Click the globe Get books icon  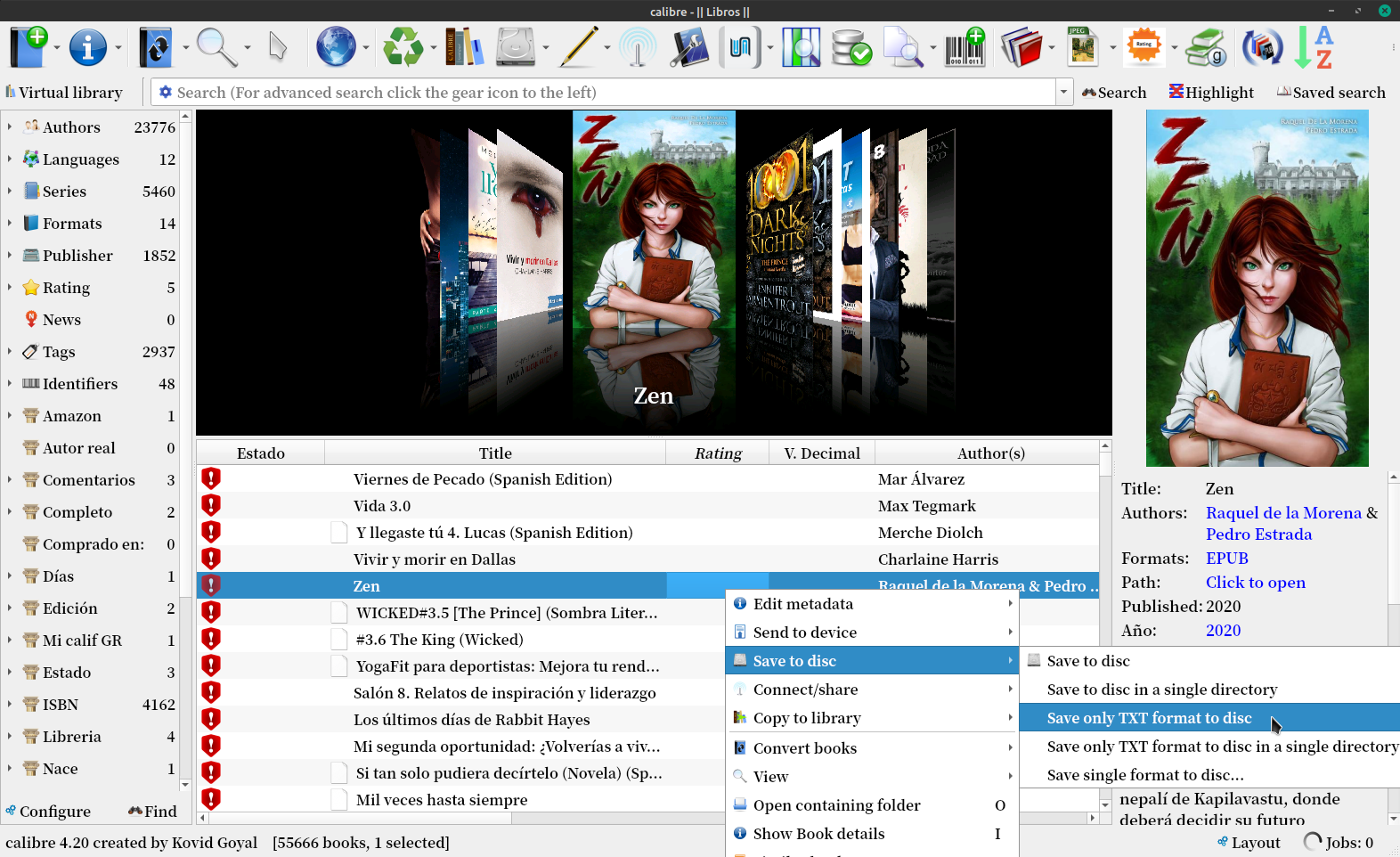336,47
